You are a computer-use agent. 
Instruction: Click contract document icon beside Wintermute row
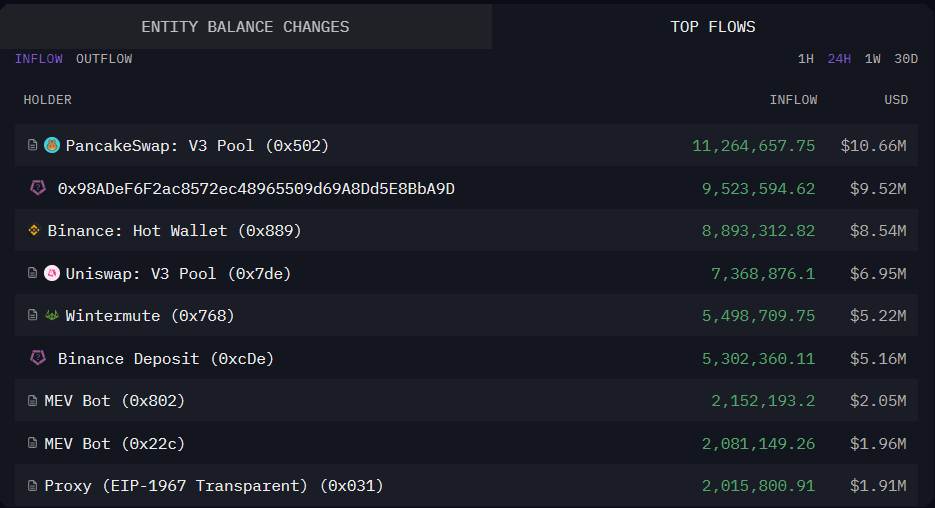coord(33,315)
